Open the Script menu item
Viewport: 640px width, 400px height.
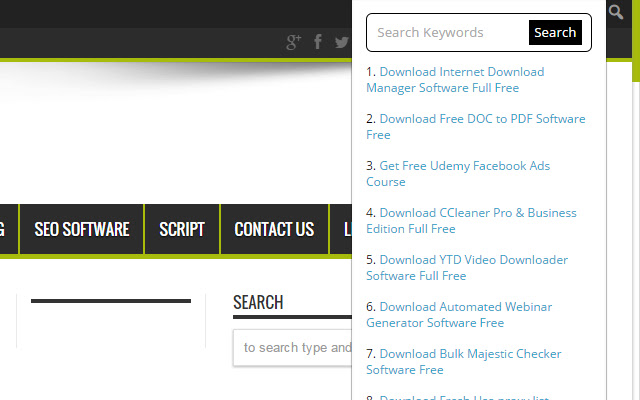pos(182,229)
